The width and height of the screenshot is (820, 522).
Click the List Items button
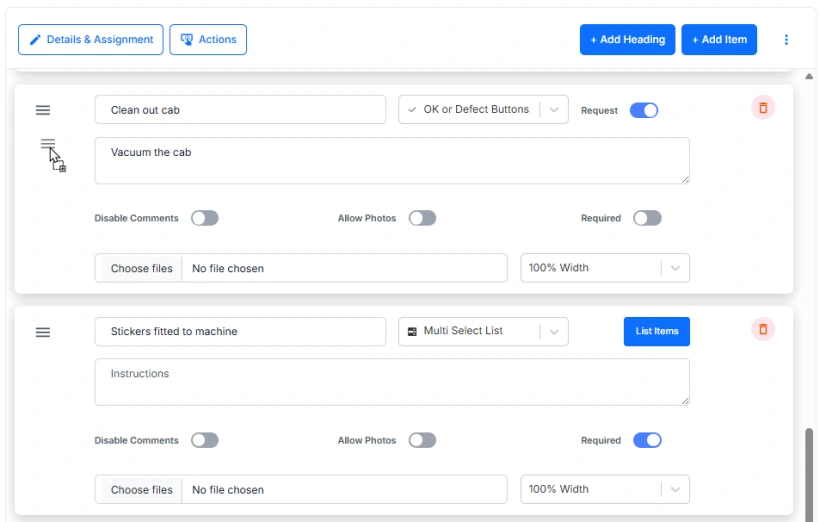656,332
